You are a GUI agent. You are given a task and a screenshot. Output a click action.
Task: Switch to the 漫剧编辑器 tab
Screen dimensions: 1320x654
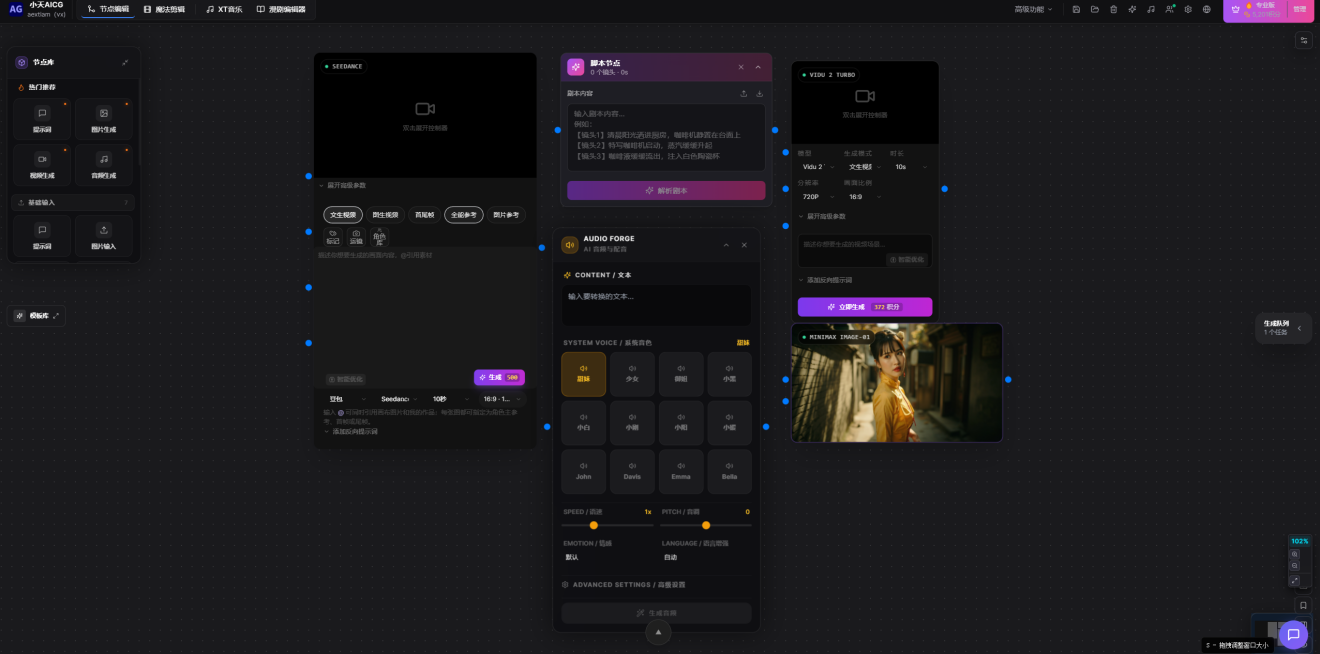point(281,9)
